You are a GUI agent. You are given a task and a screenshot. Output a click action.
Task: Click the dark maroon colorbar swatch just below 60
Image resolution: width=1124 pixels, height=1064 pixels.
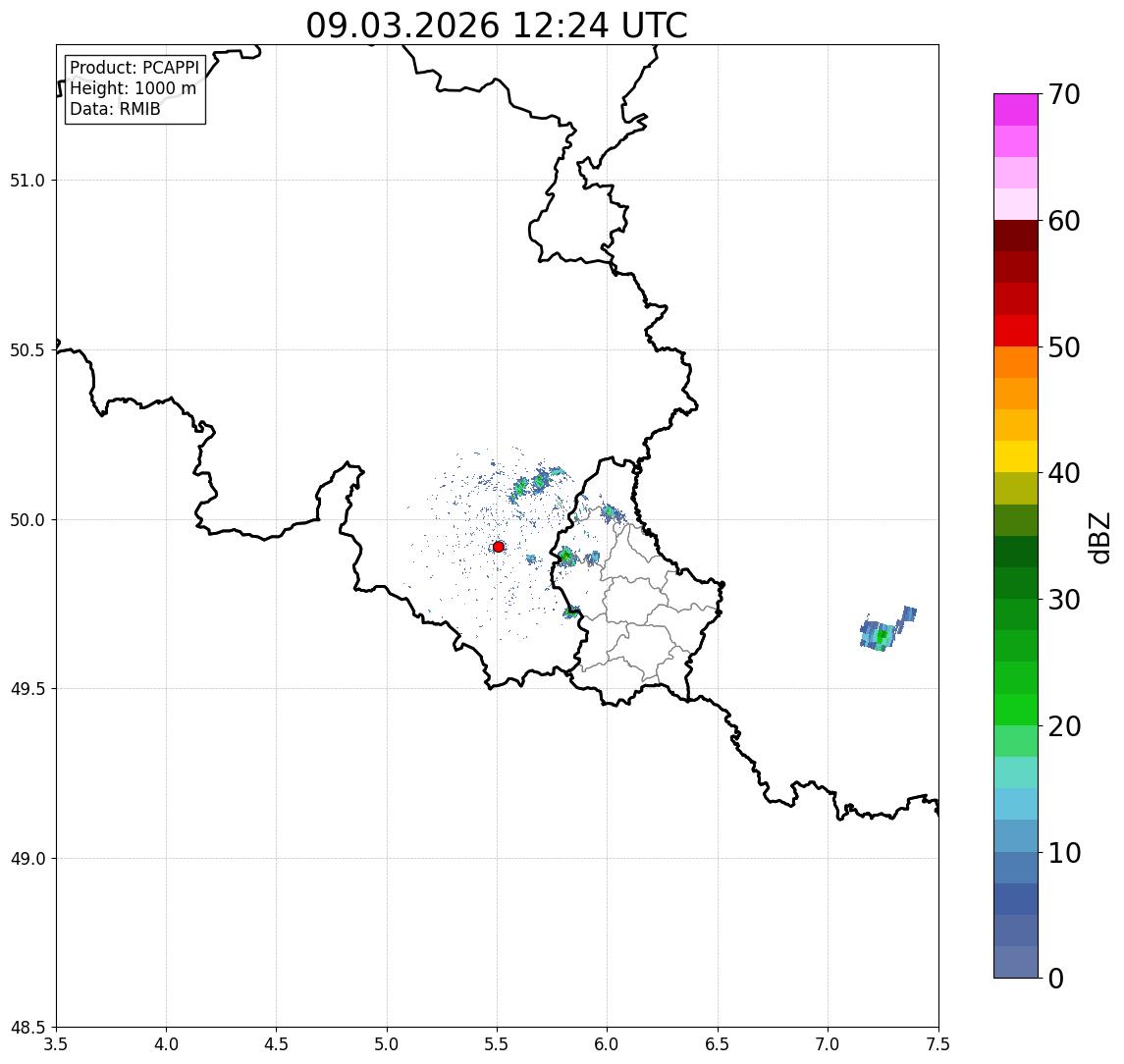(1016, 236)
